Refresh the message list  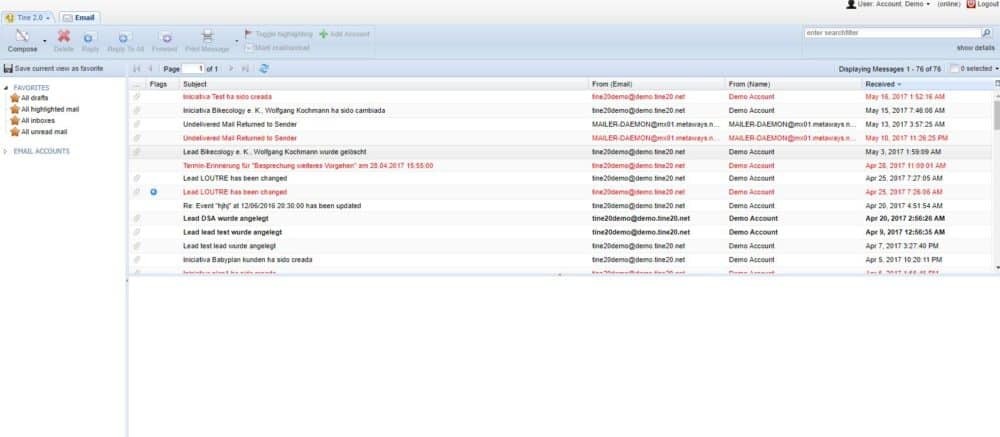coord(264,69)
